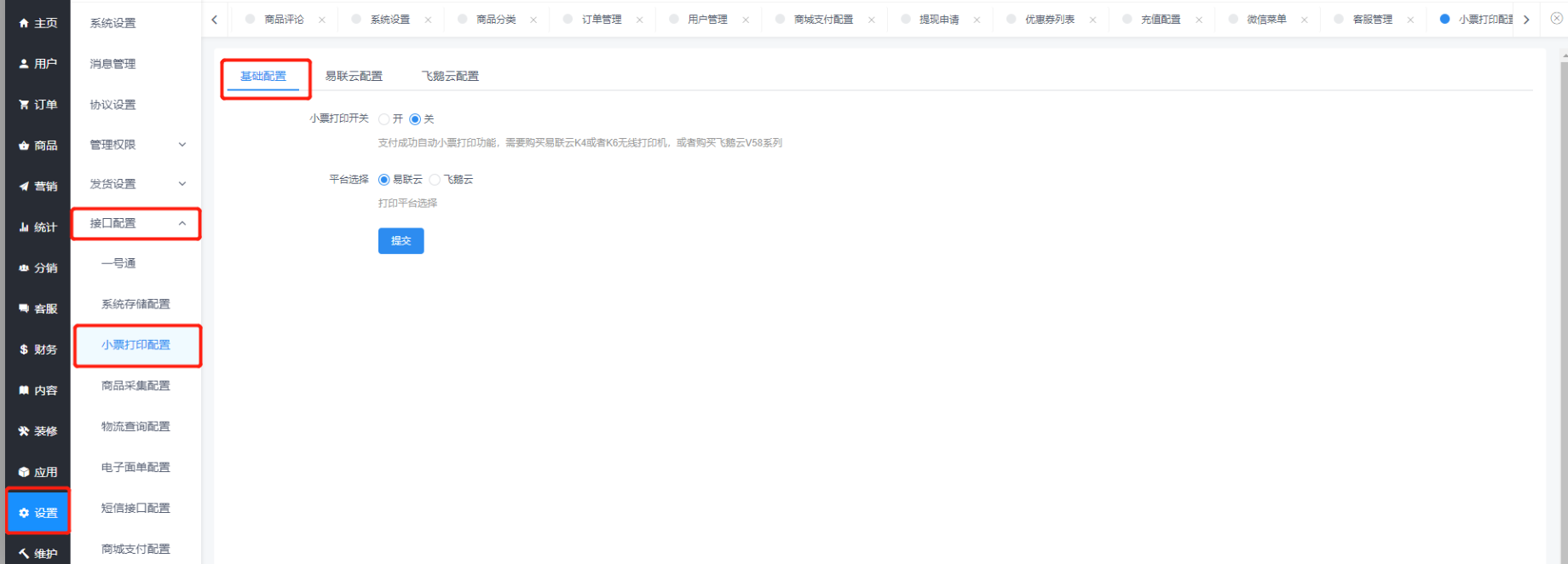
Task: Click the 设置 settings gear icon
Action: [24, 513]
